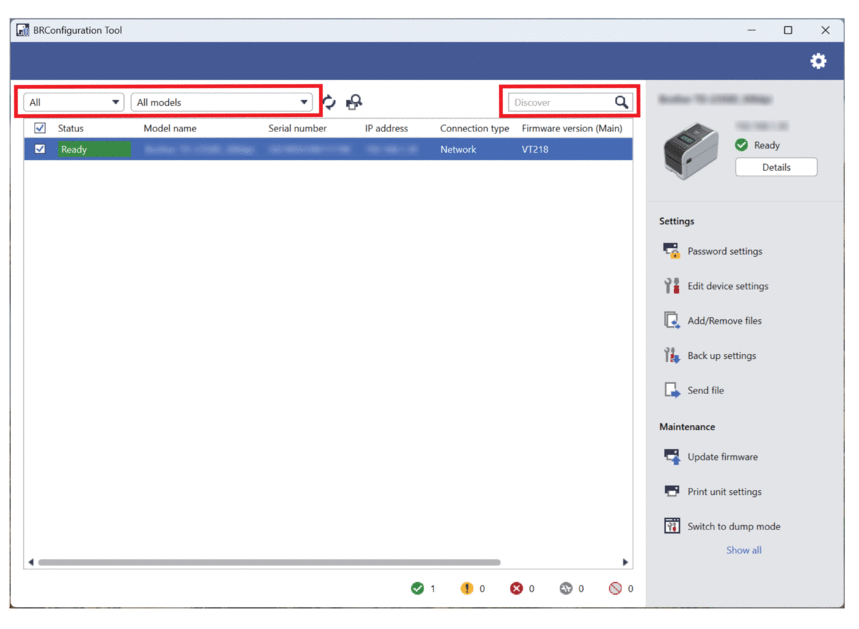Click the refresh device list icon
Viewport: 859px width, 629px height.
coord(328,102)
